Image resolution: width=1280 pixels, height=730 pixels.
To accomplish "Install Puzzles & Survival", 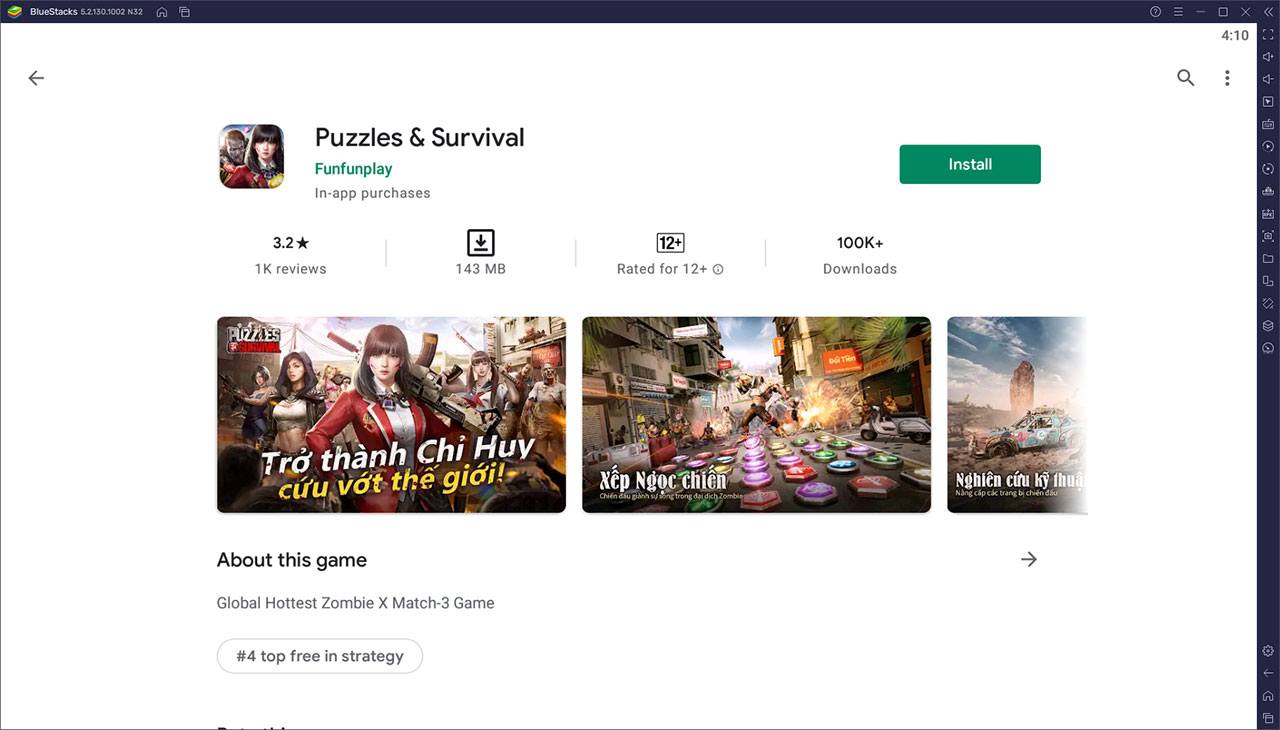I will click(x=970, y=164).
